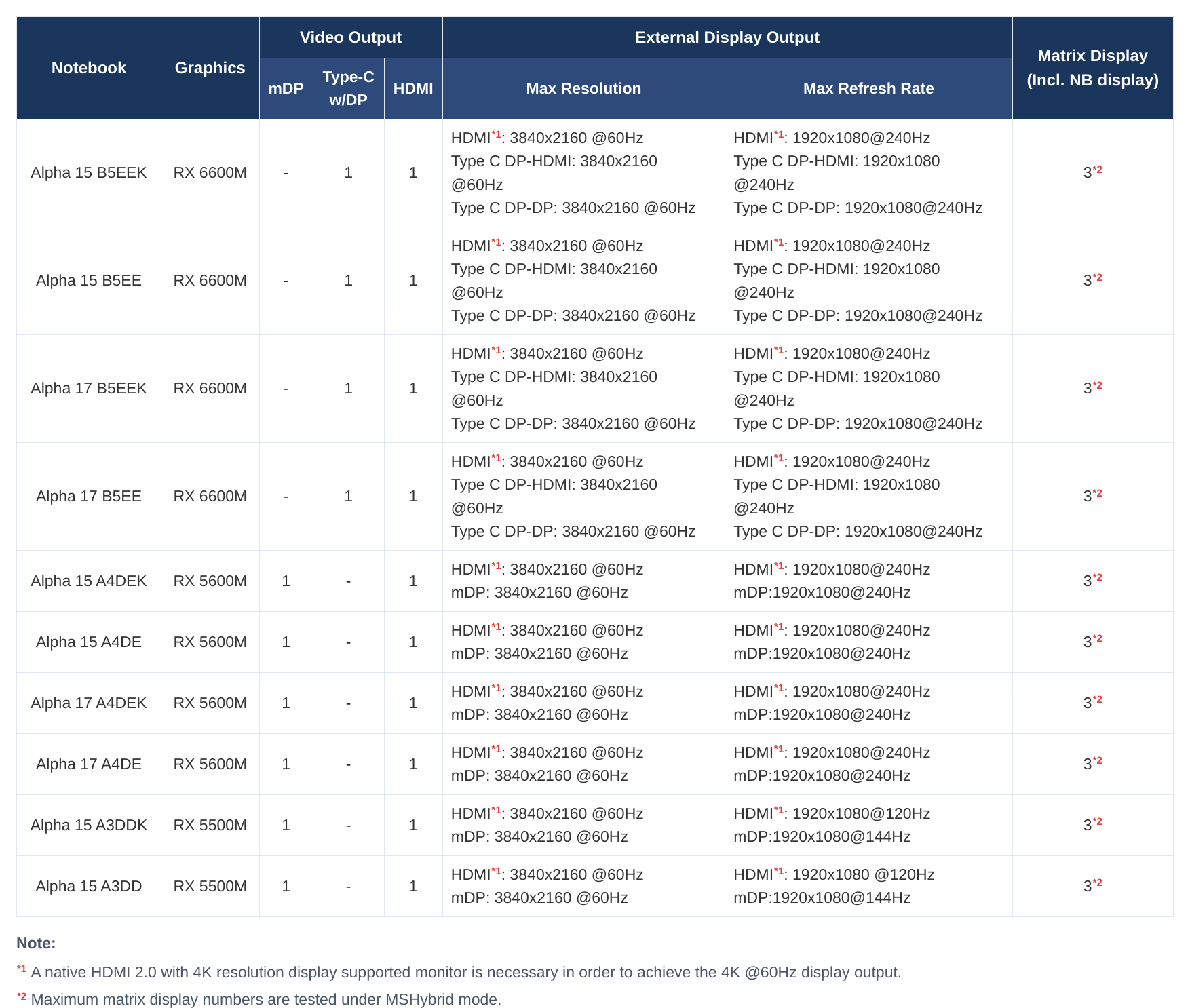Select the "Alpha 17 B5EEK" notebook cell
This screenshot has width=1190, height=1008.
[89, 389]
